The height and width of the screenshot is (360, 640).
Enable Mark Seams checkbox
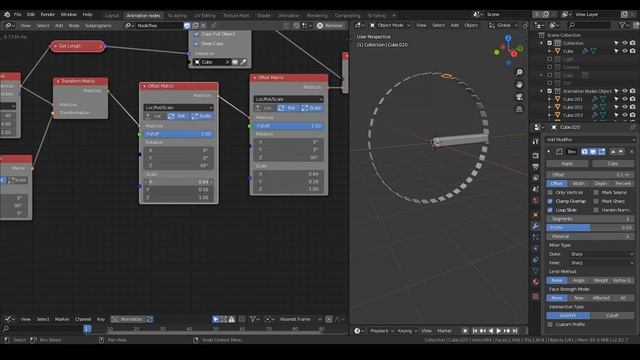pyautogui.click(x=596, y=192)
